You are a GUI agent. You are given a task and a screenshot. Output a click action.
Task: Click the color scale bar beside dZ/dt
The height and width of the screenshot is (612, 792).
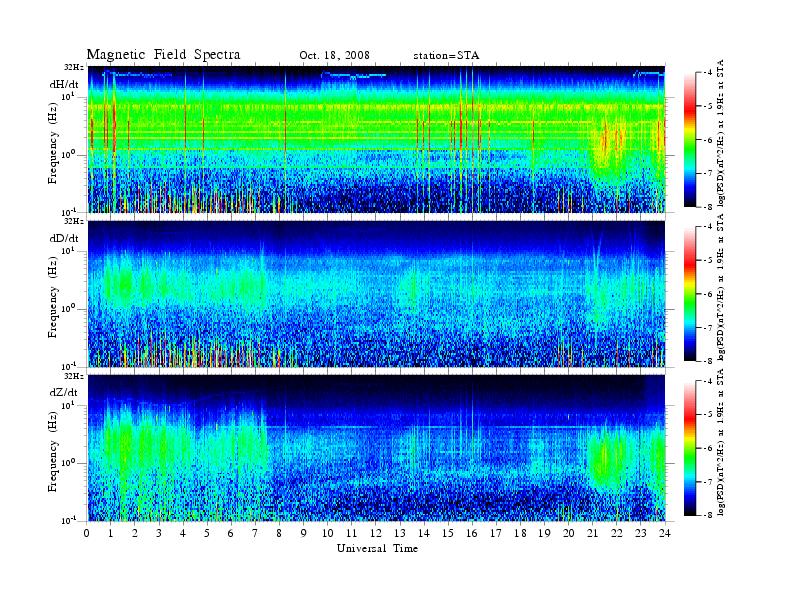click(x=690, y=448)
